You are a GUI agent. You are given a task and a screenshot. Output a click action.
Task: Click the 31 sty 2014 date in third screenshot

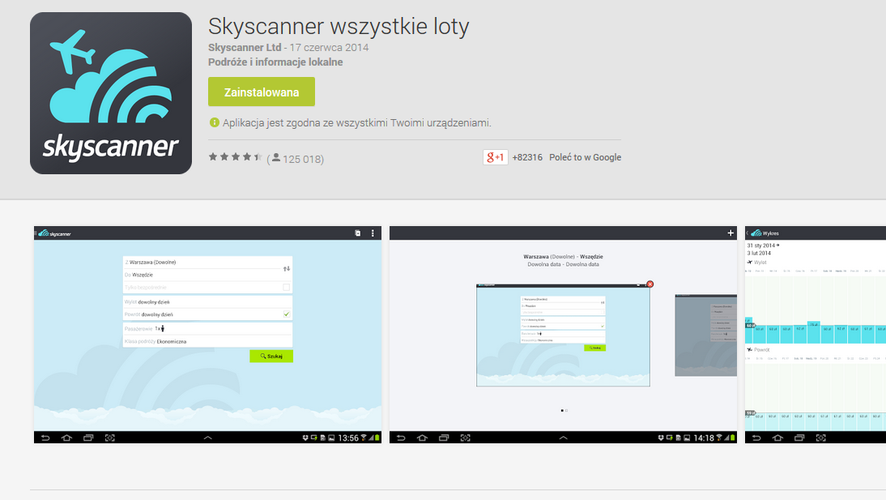[761, 246]
